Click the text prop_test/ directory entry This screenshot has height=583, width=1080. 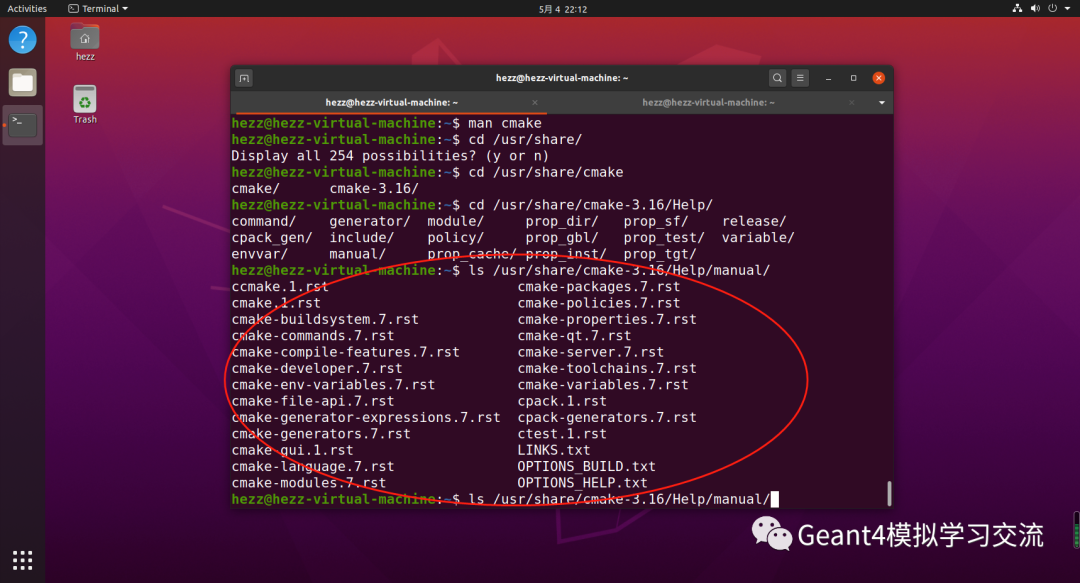[664, 238]
